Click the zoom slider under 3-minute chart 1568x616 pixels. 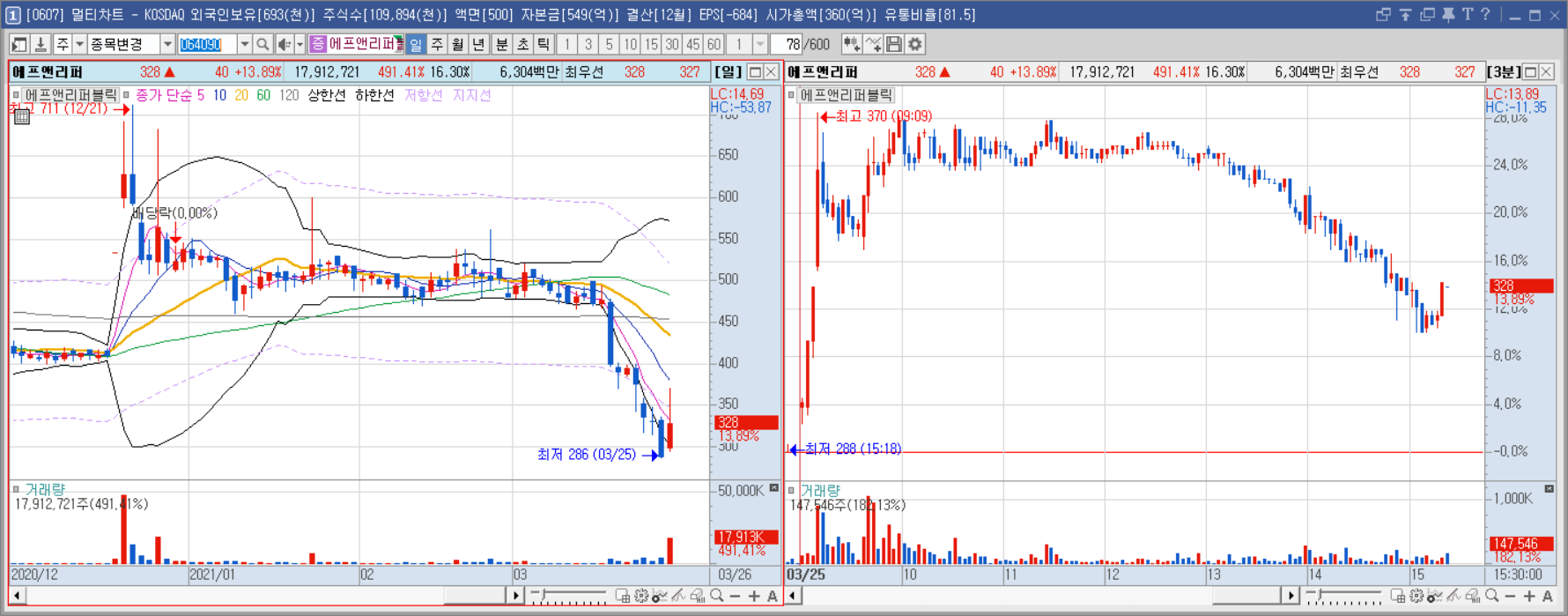[x=1343, y=597]
